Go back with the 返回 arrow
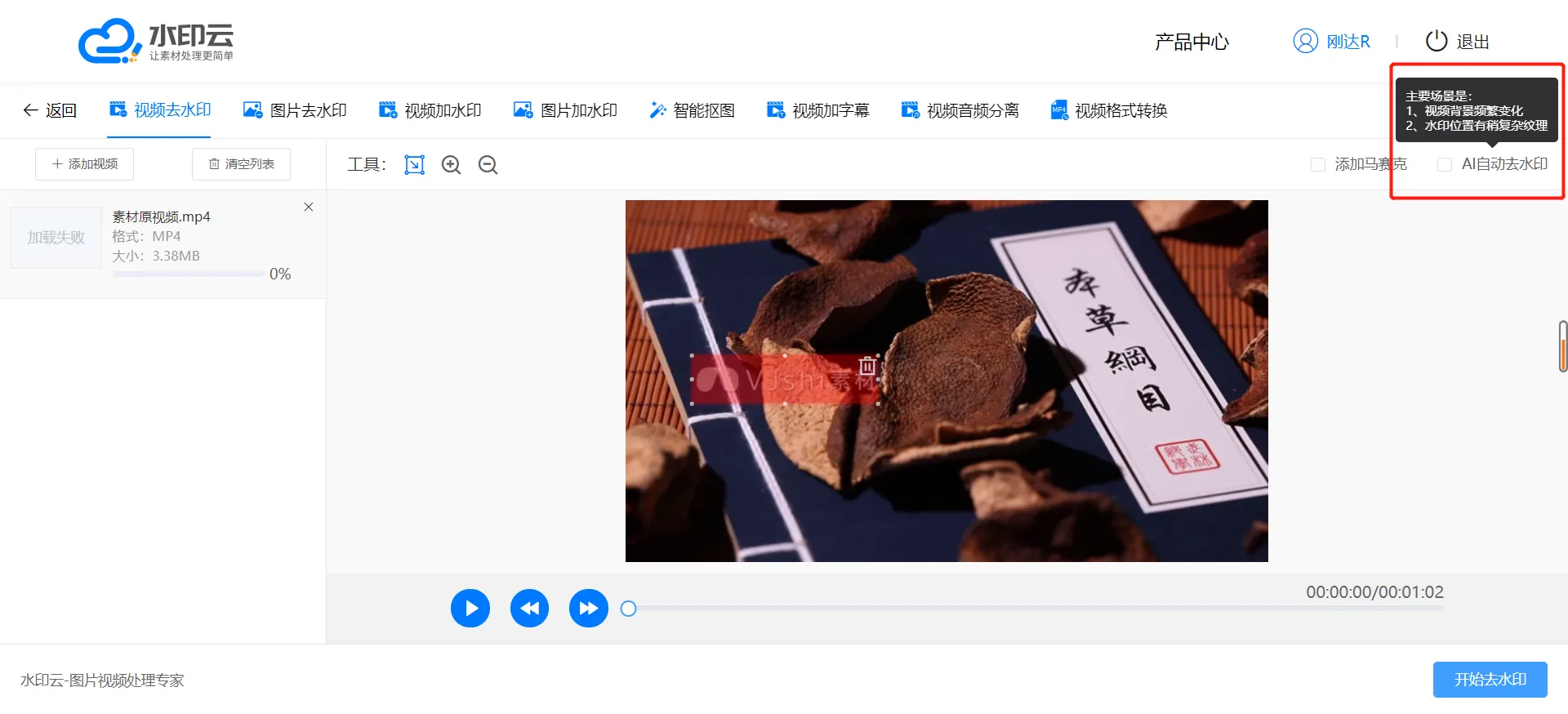Screen dimensions: 1568x714 [50, 110]
